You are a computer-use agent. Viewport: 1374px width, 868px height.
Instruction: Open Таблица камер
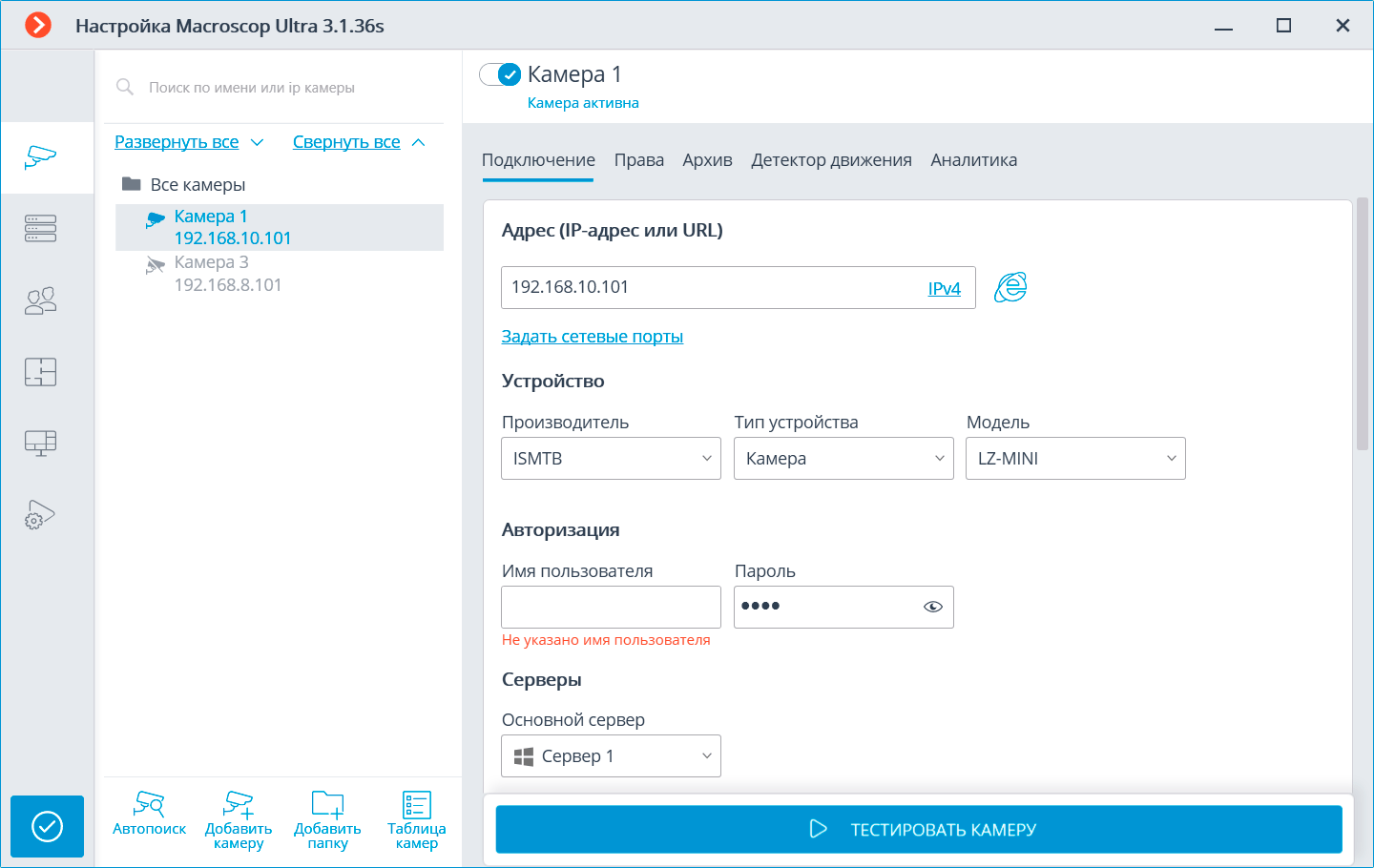tap(417, 820)
